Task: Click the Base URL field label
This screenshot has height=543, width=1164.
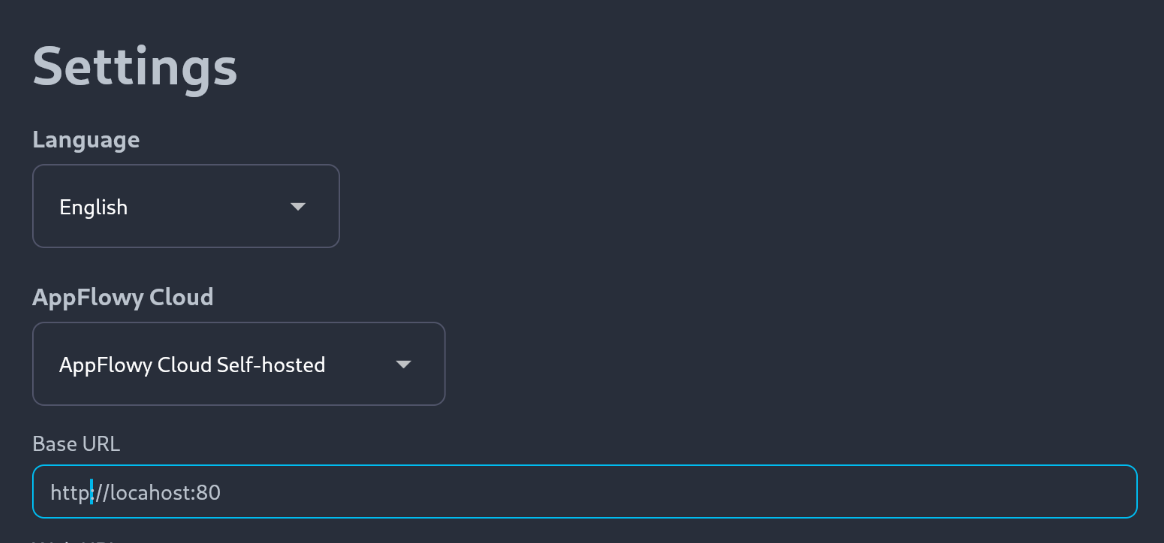Action: [76, 443]
